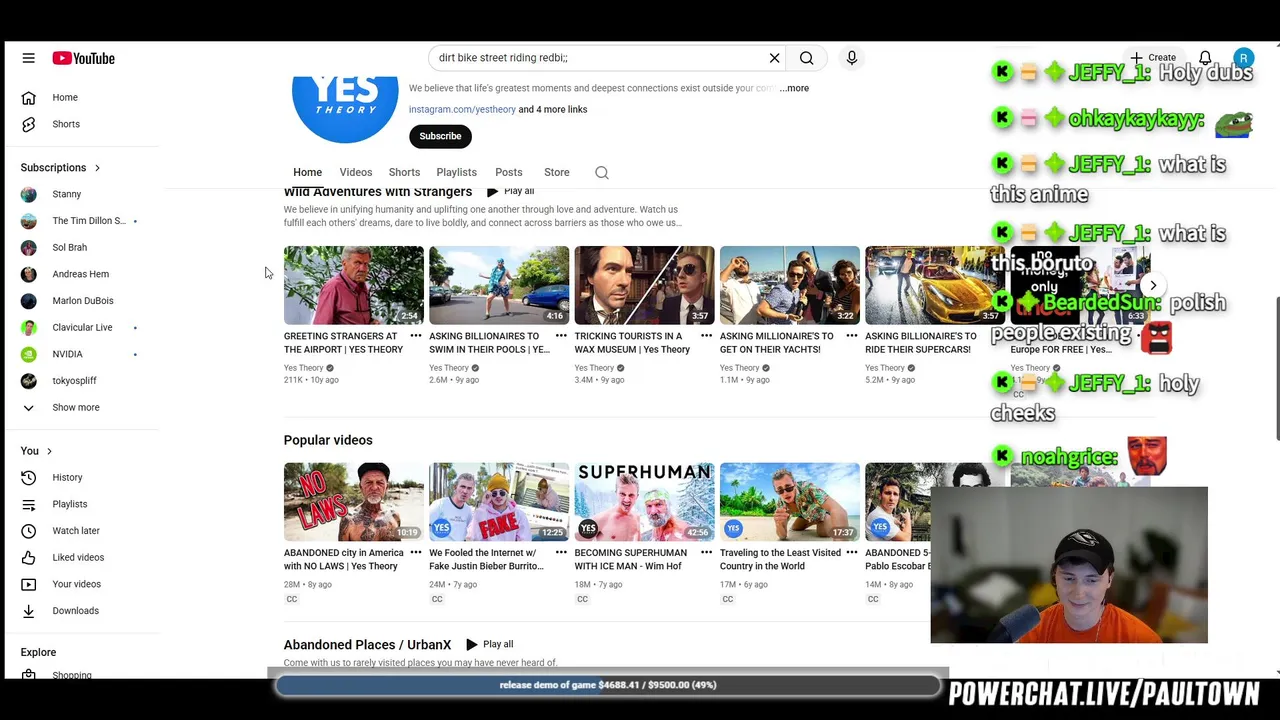Open the Yes Theory channel avatar
Image resolution: width=1280 pixels, height=720 pixels.
pyautogui.click(x=345, y=108)
